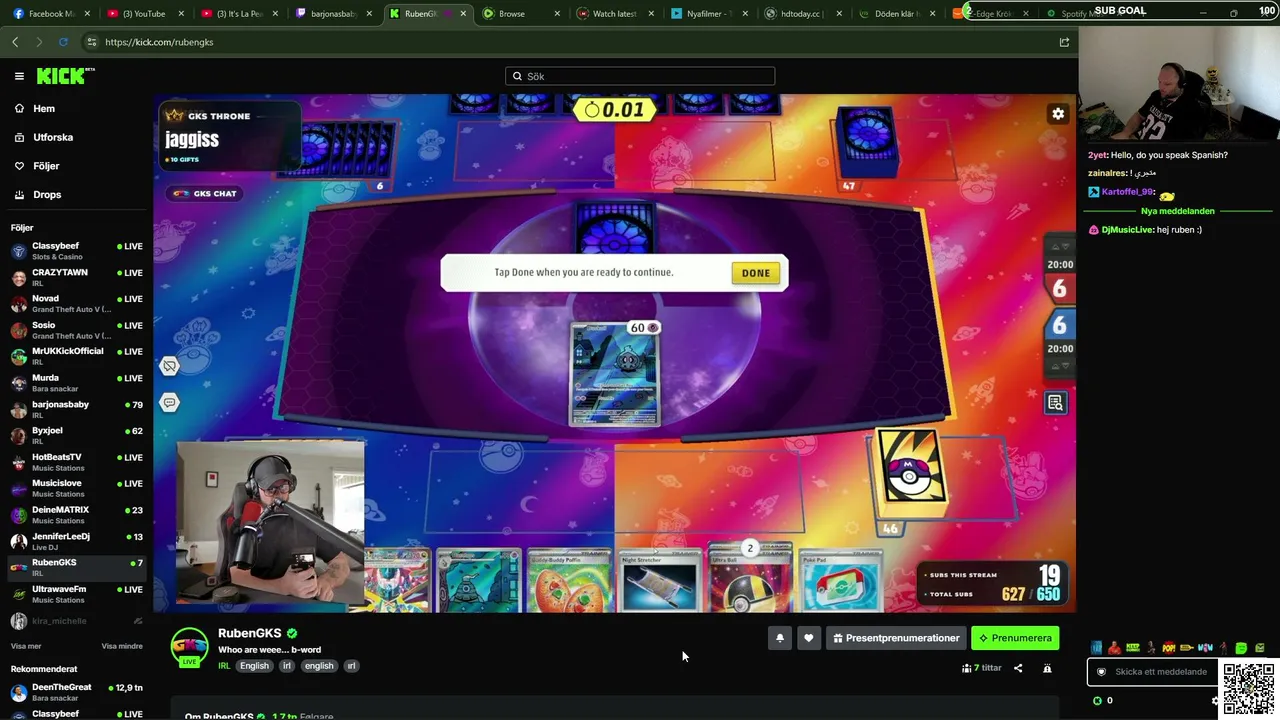Toggle the notification bell for RubenGKS
Viewport: 1280px width, 720px height.
780,638
